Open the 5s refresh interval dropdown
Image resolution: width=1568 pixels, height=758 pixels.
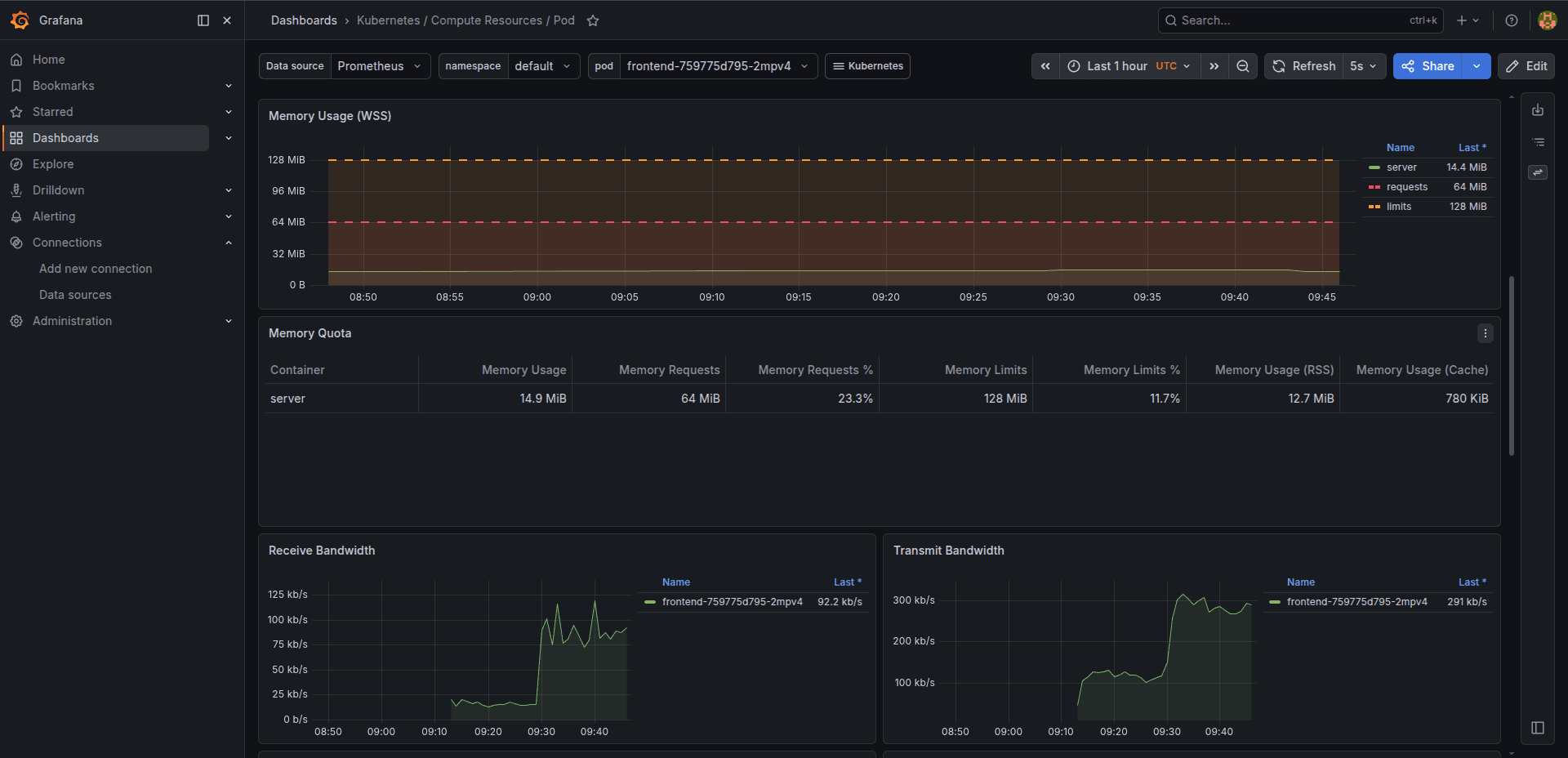pos(1363,66)
